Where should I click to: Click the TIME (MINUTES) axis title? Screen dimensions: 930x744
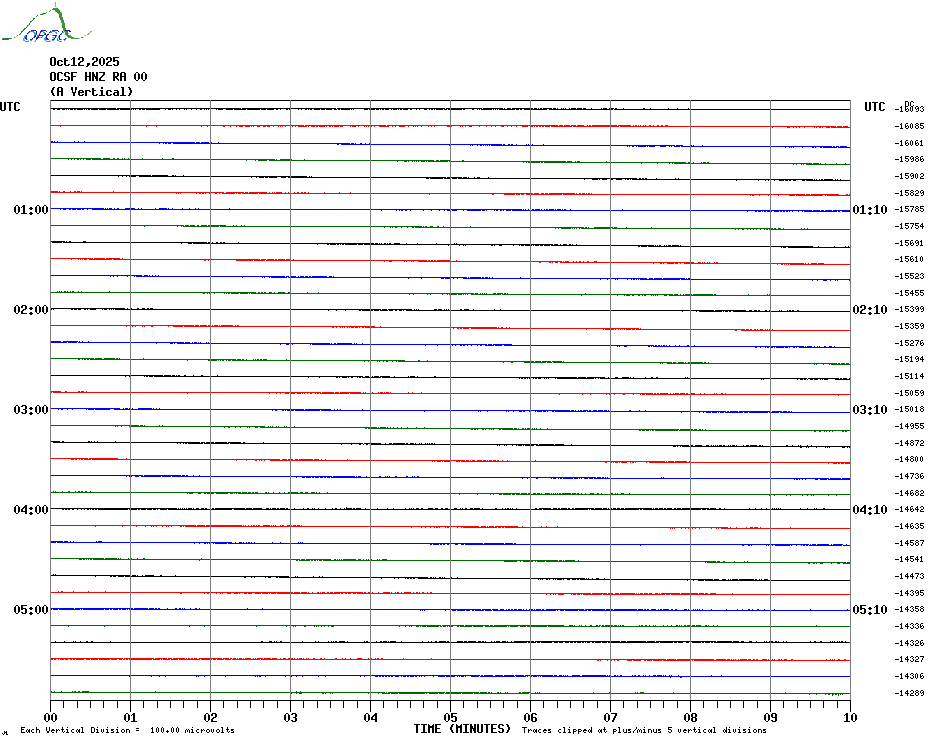(x=461, y=729)
